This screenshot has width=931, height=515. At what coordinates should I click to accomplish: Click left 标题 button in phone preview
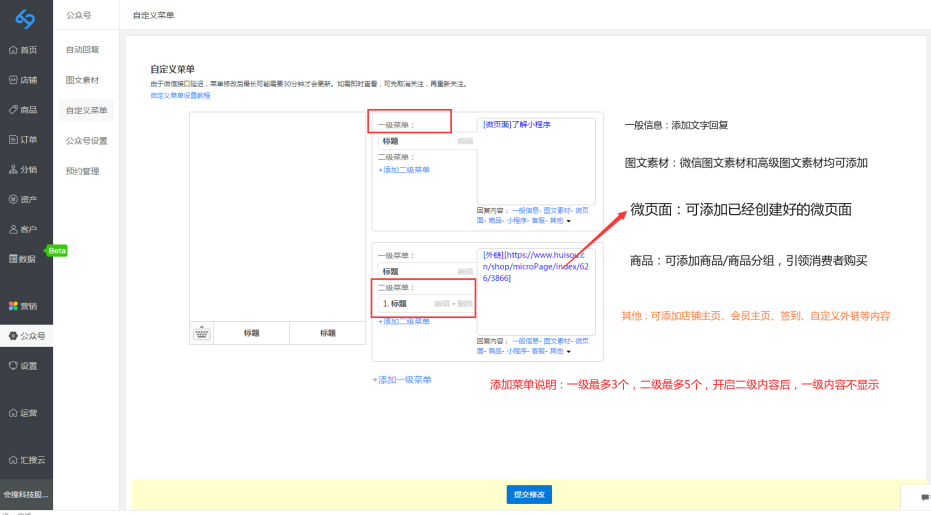click(x=251, y=333)
